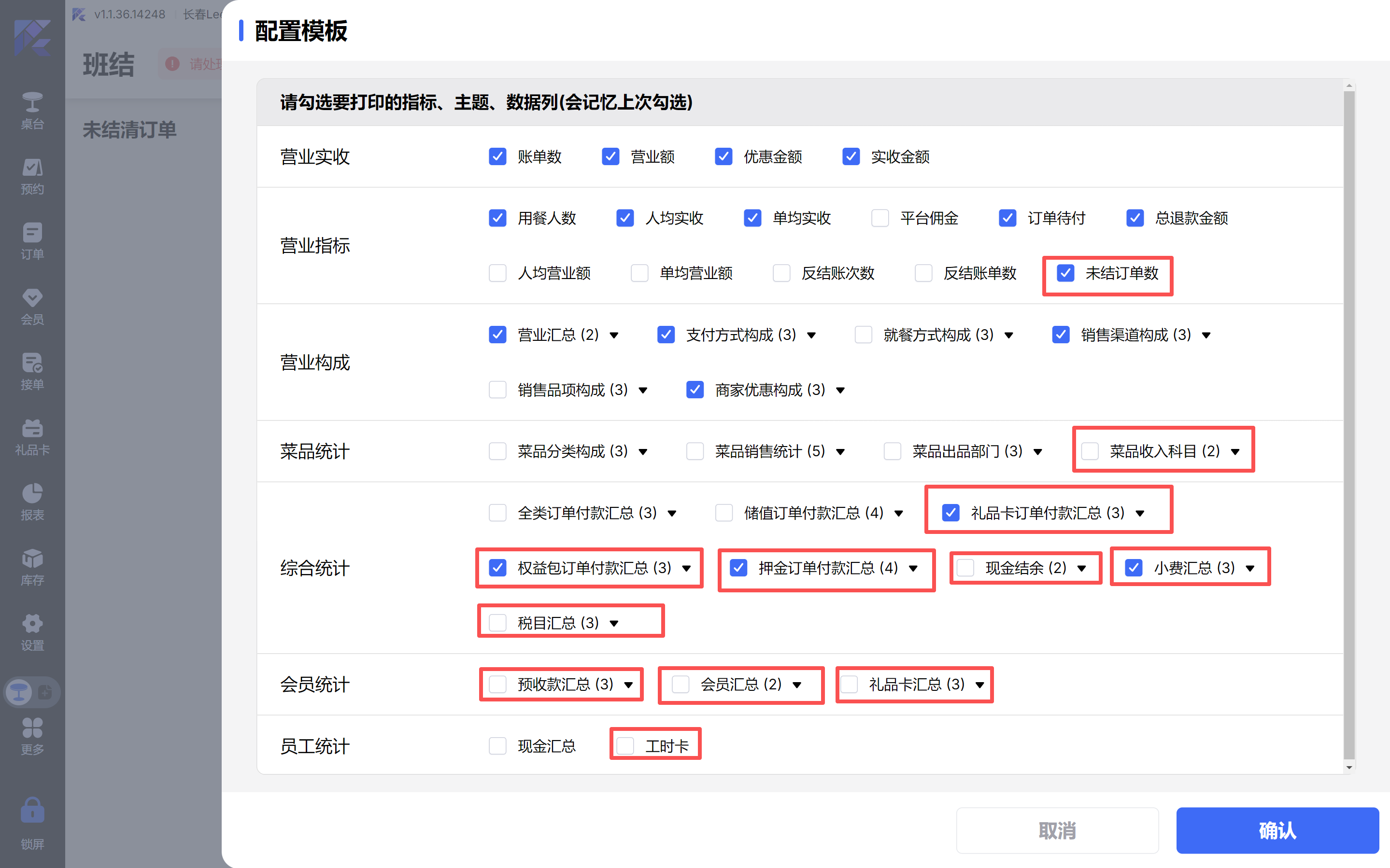Enable the 平台佣金 checkbox
The width and height of the screenshot is (1390, 868).
(879, 218)
